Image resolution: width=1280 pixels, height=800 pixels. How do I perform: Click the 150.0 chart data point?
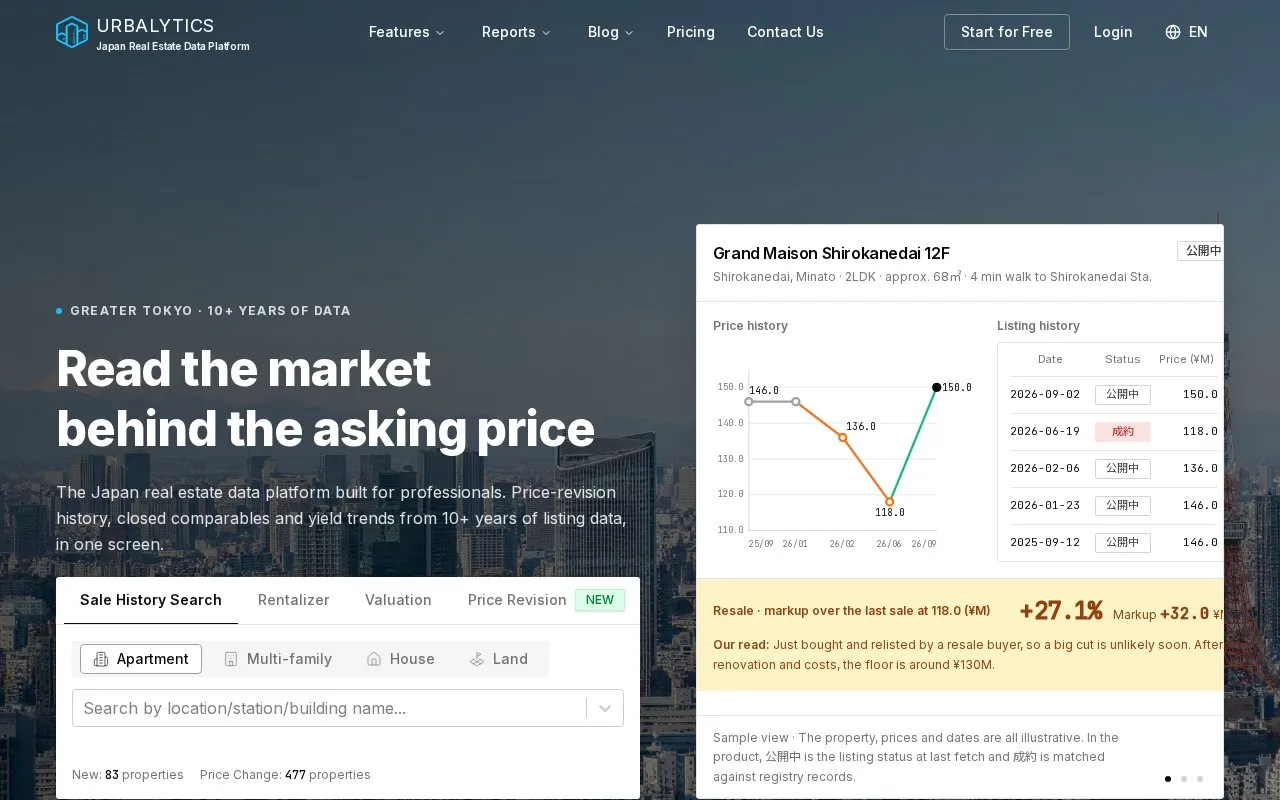(x=936, y=387)
